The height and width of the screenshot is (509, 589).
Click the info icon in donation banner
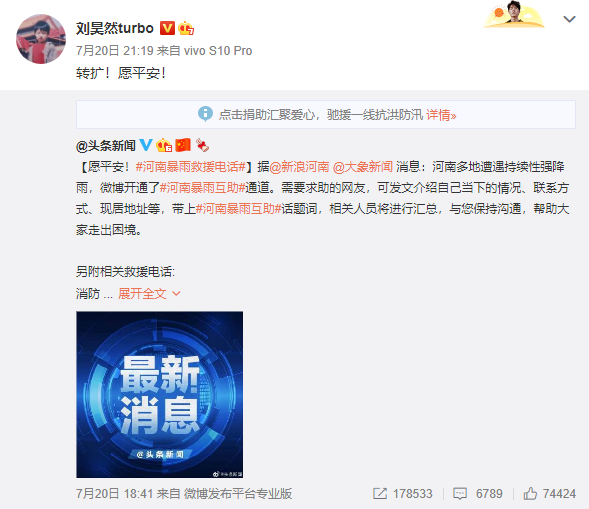coord(205,114)
